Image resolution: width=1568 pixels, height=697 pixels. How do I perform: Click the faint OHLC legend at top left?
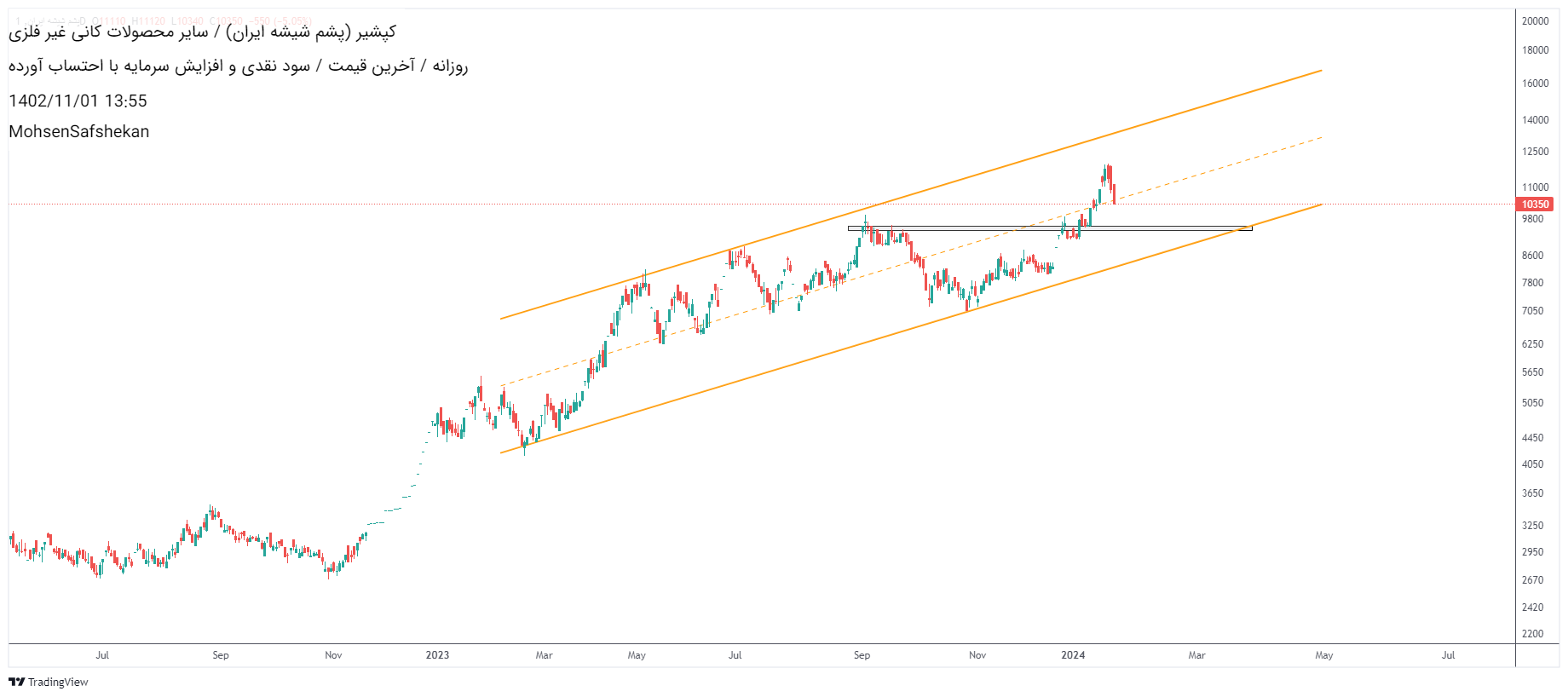(162, 20)
